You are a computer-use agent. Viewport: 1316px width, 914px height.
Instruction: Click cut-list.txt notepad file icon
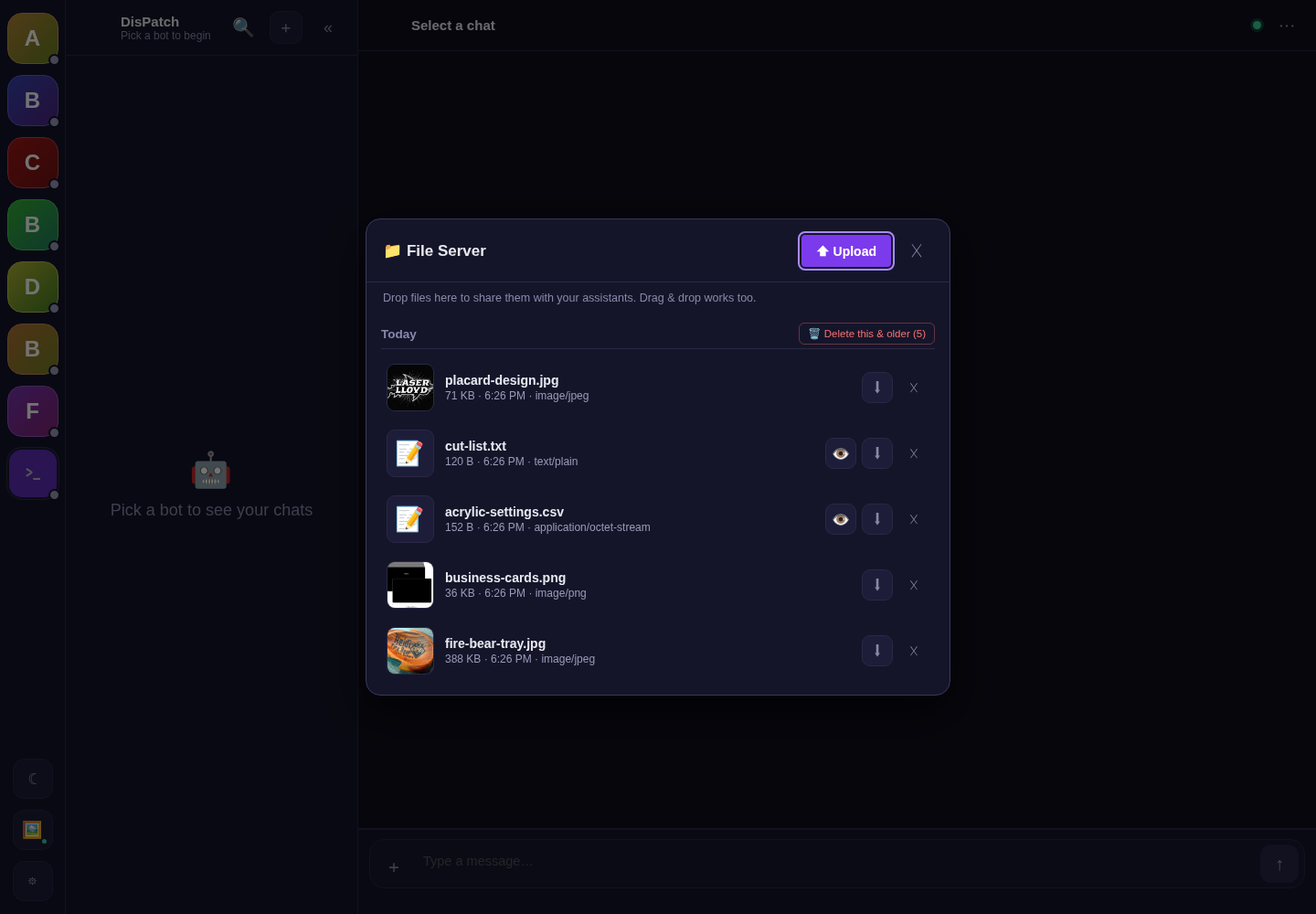(x=410, y=453)
